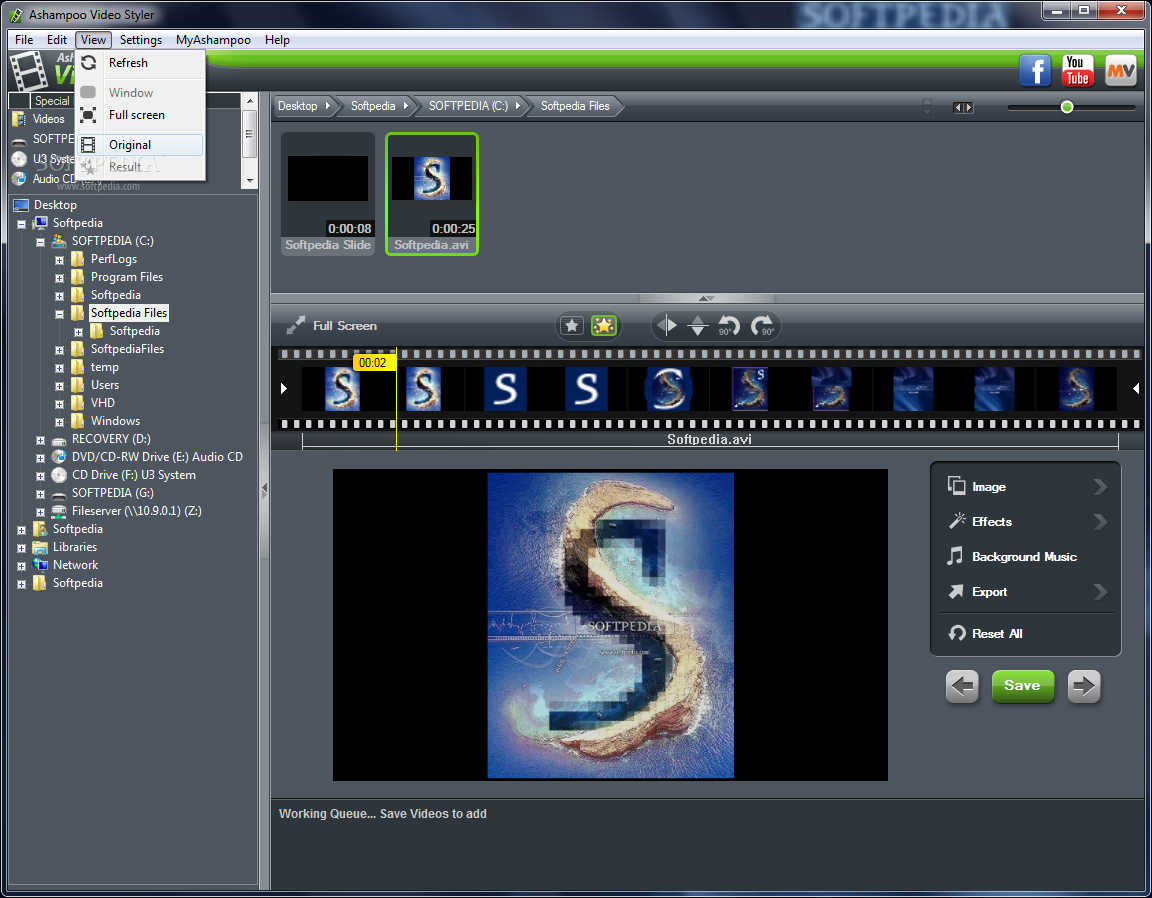The width and height of the screenshot is (1152, 898).
Task: Select the VHD folder in tree
Action: click(x=102, y=403)
